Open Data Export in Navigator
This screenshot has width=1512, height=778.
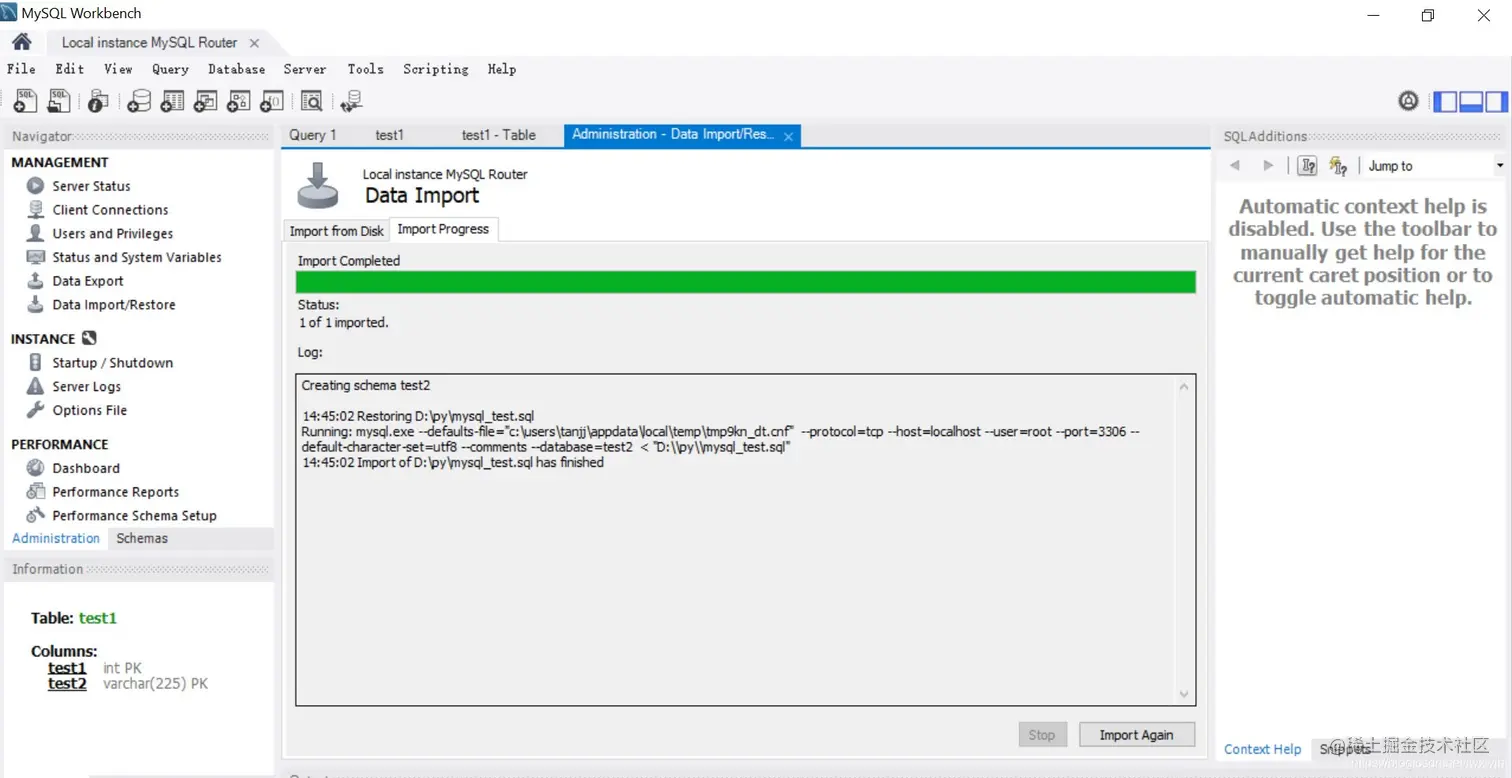coord(88,281)
